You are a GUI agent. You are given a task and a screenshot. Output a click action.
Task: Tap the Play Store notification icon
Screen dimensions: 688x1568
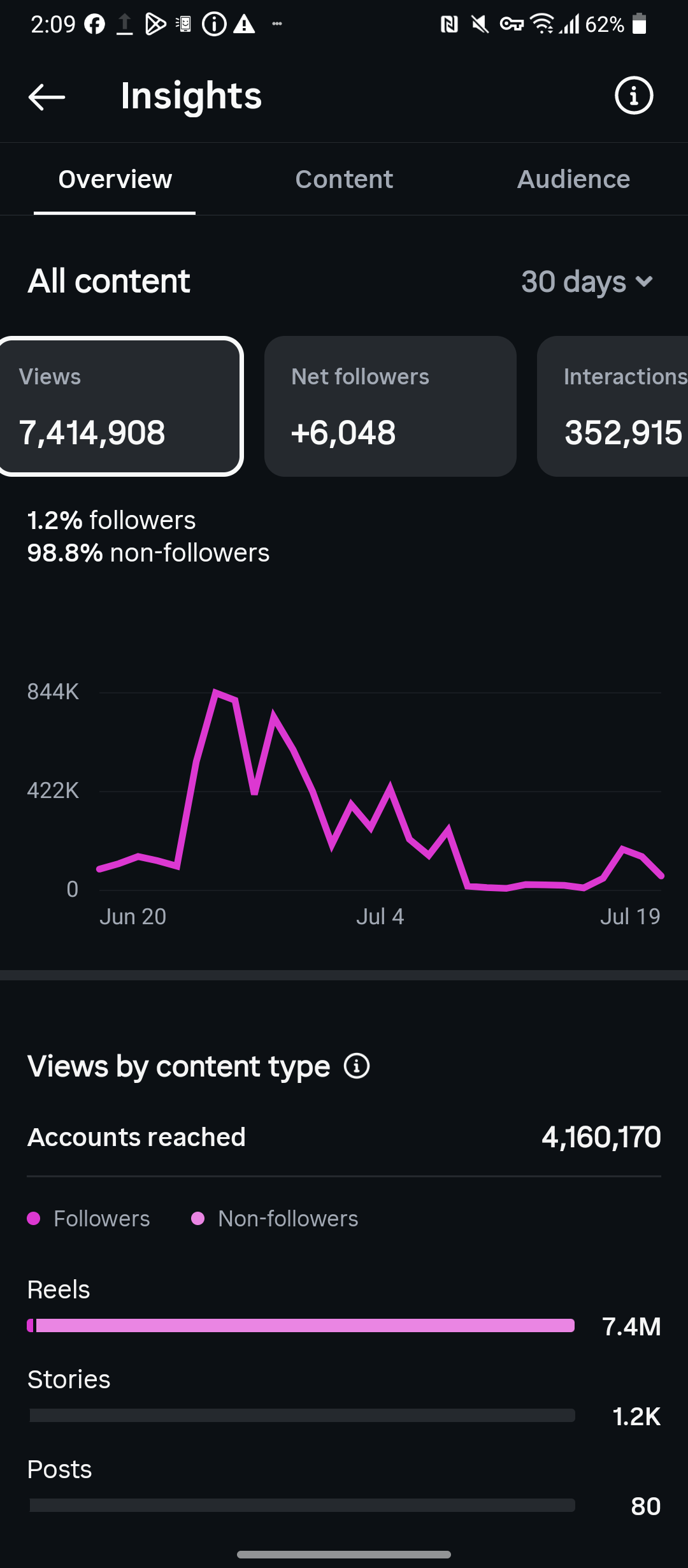(155, 24)
